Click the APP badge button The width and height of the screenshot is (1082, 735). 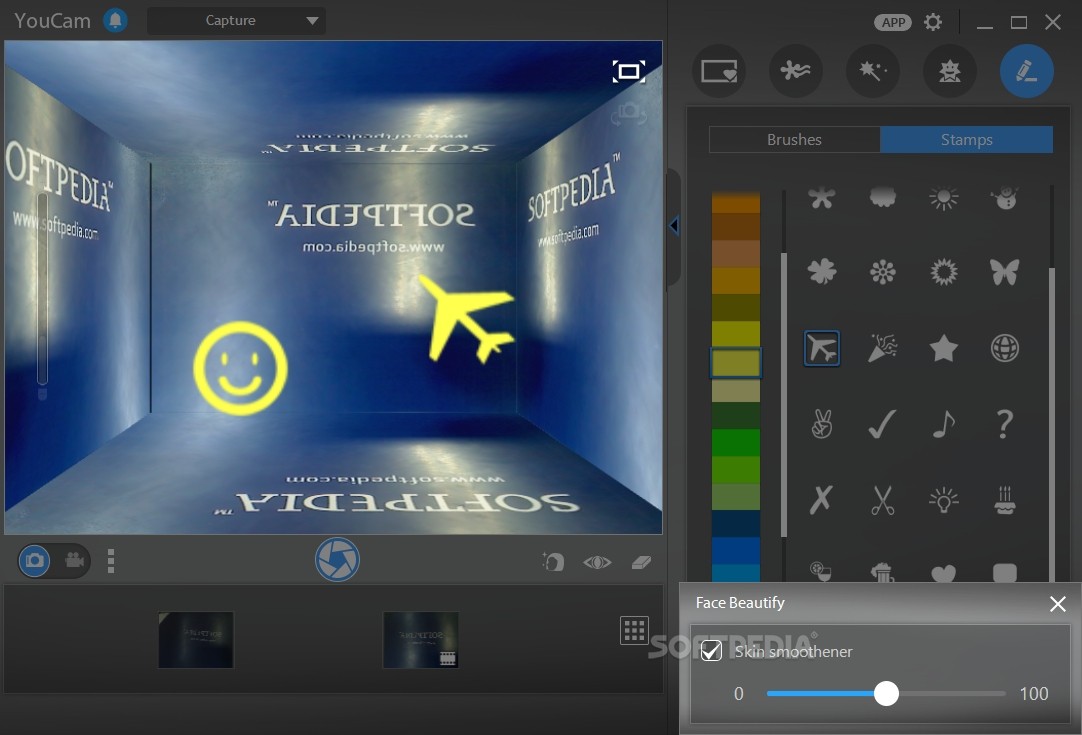[893, 22]
